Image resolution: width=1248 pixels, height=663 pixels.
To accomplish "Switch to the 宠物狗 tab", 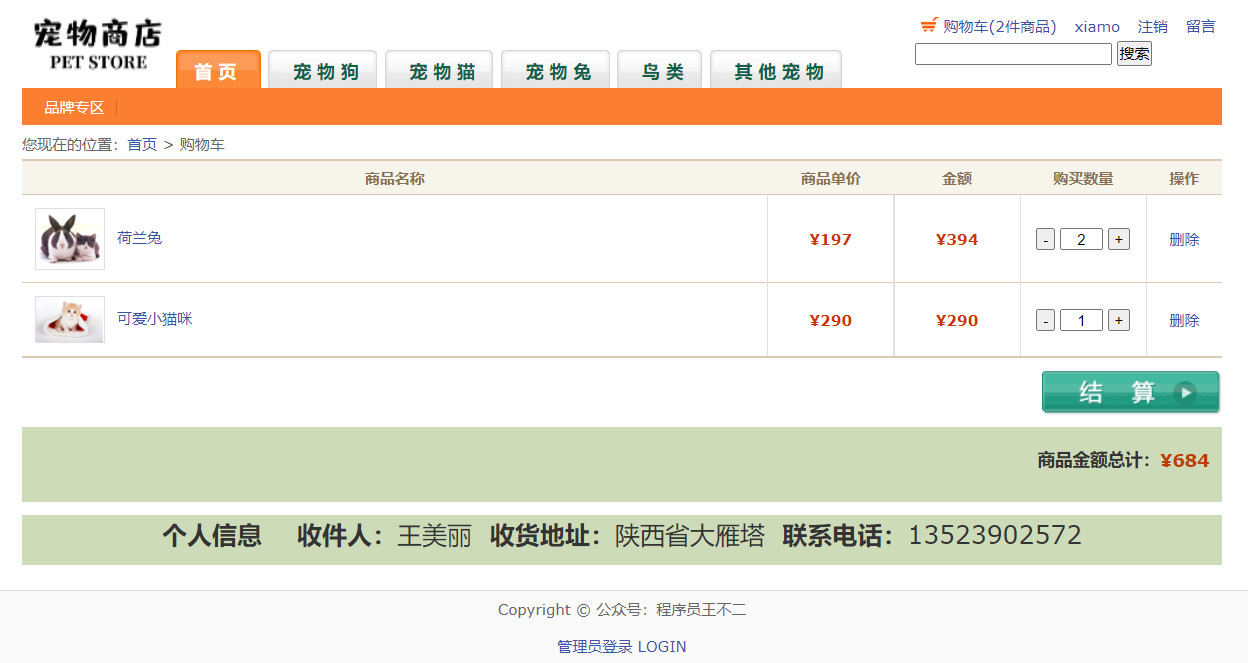I will pos(322,72).
